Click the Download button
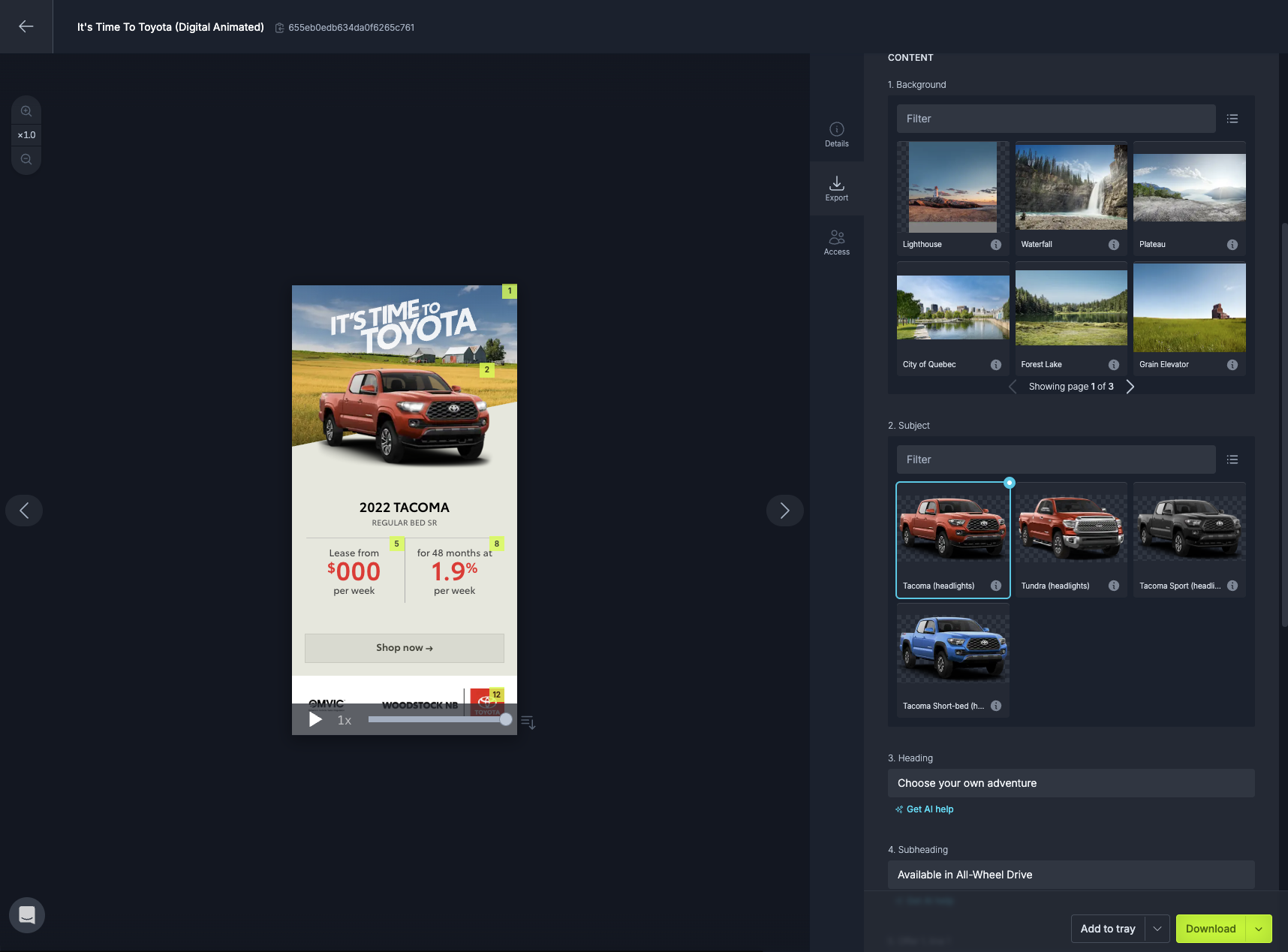This screenshot has width=1288, height=952. [1211, 929]
